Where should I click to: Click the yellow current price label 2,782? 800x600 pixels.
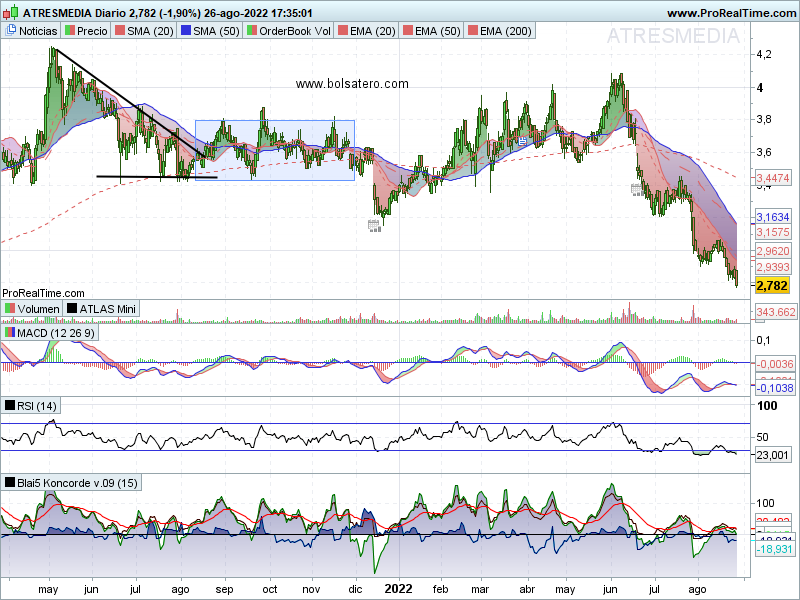coord(772,286)
